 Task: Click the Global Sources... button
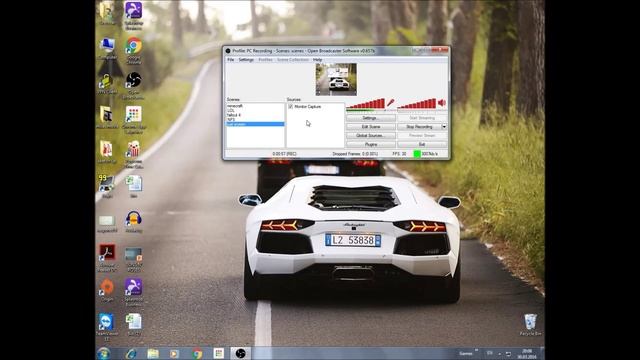(x=371, y=136)
